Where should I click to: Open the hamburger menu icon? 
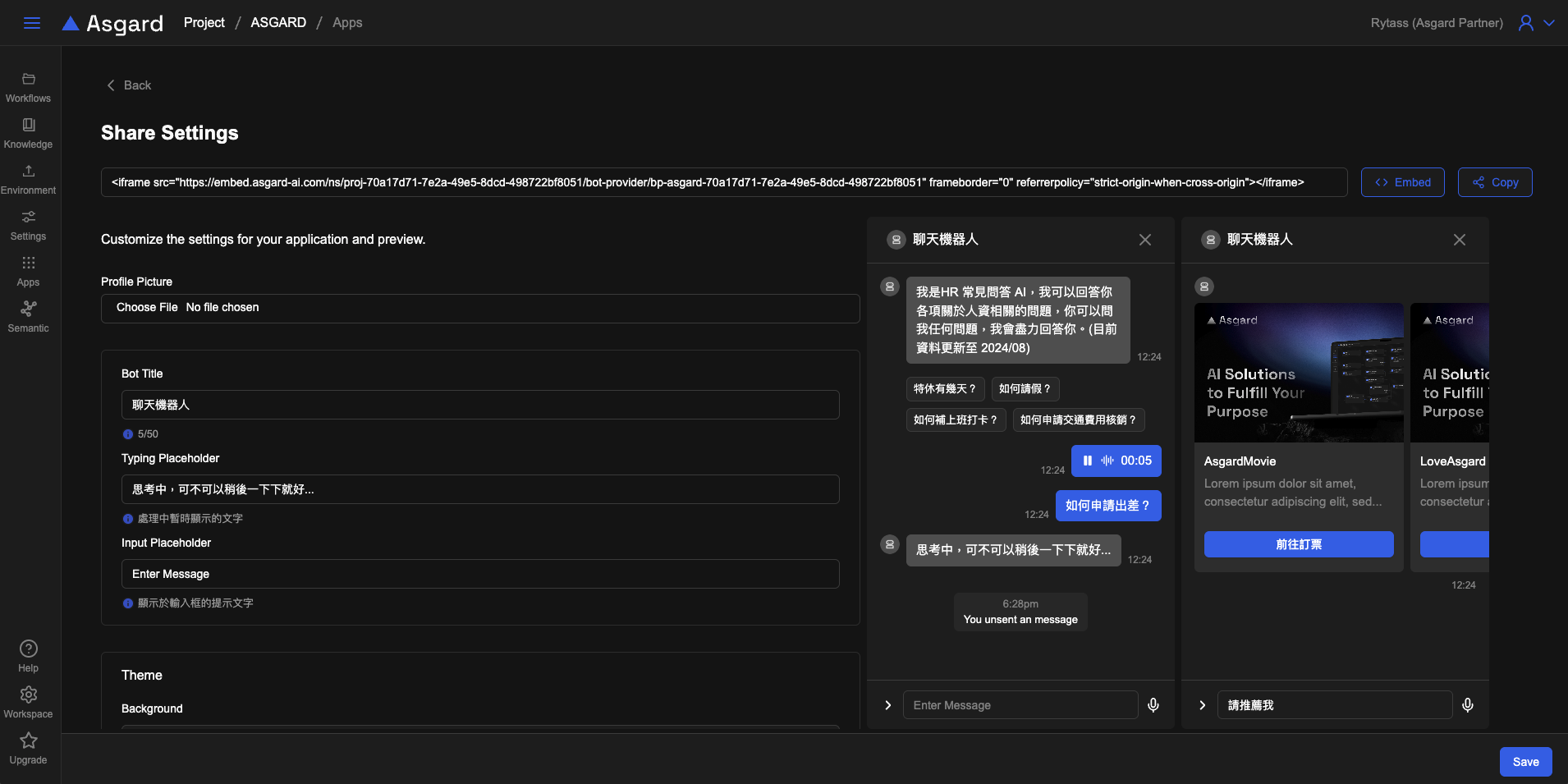32,23
